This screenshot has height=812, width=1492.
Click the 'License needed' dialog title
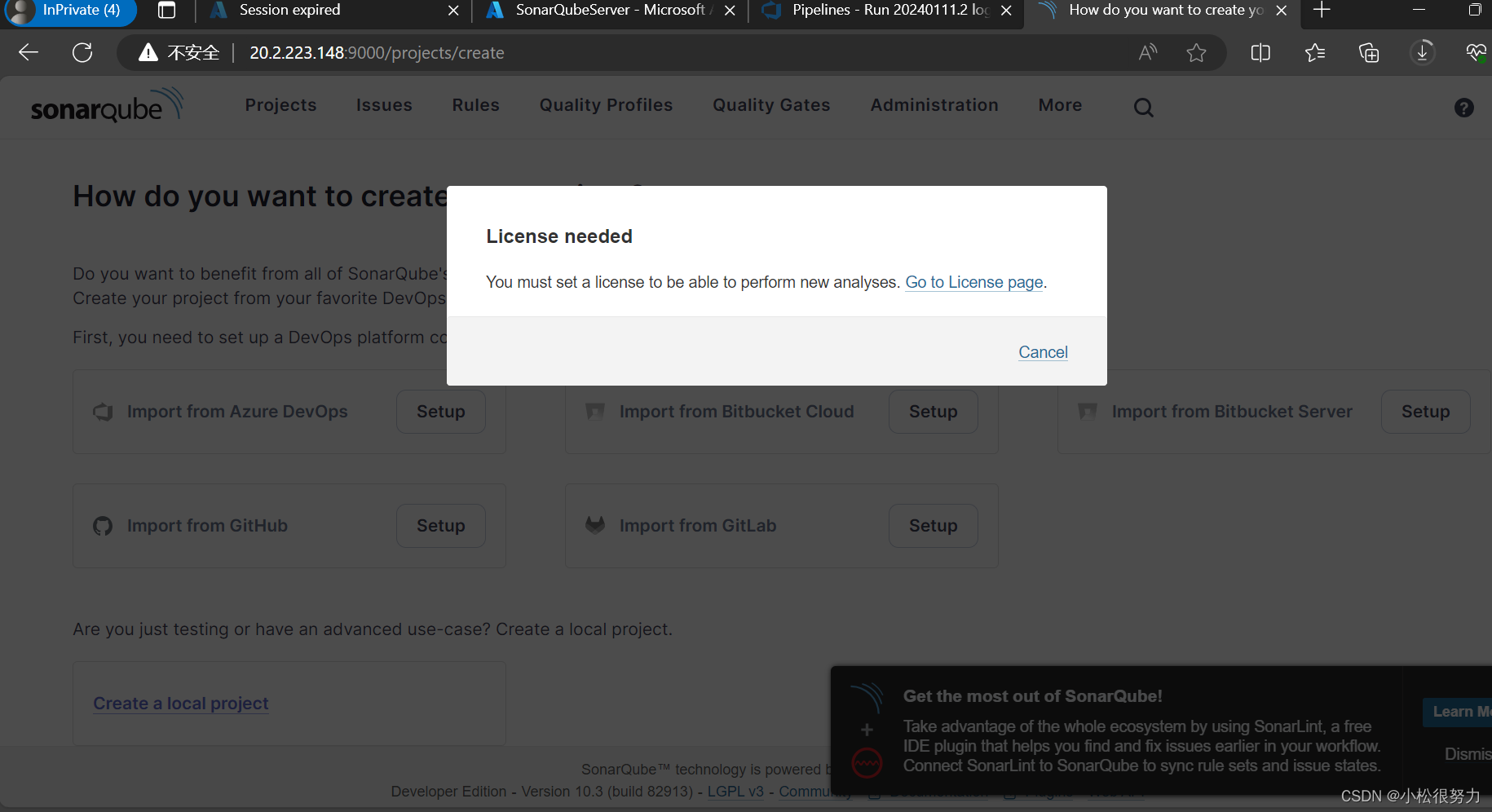pos(559,236)
